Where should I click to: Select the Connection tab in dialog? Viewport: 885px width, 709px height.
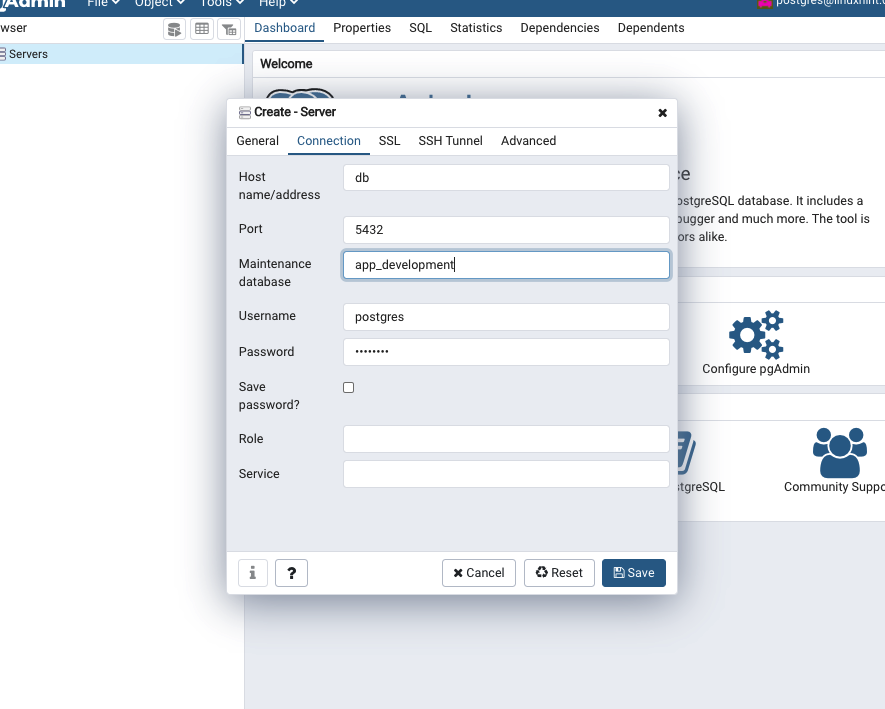[328, 141]
